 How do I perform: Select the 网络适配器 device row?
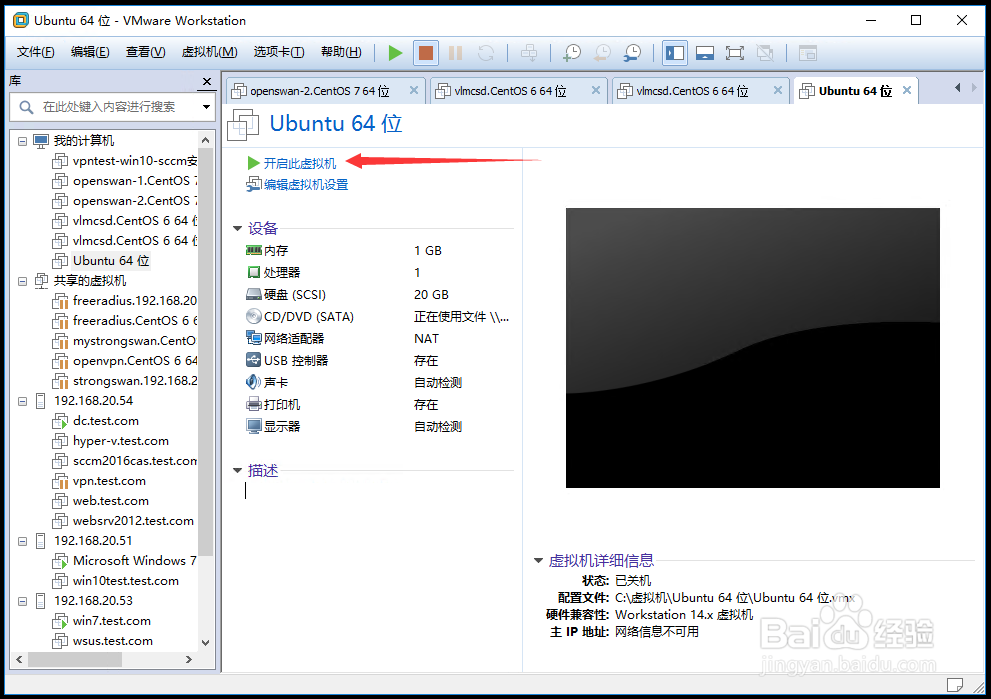[x=377, y=339]
